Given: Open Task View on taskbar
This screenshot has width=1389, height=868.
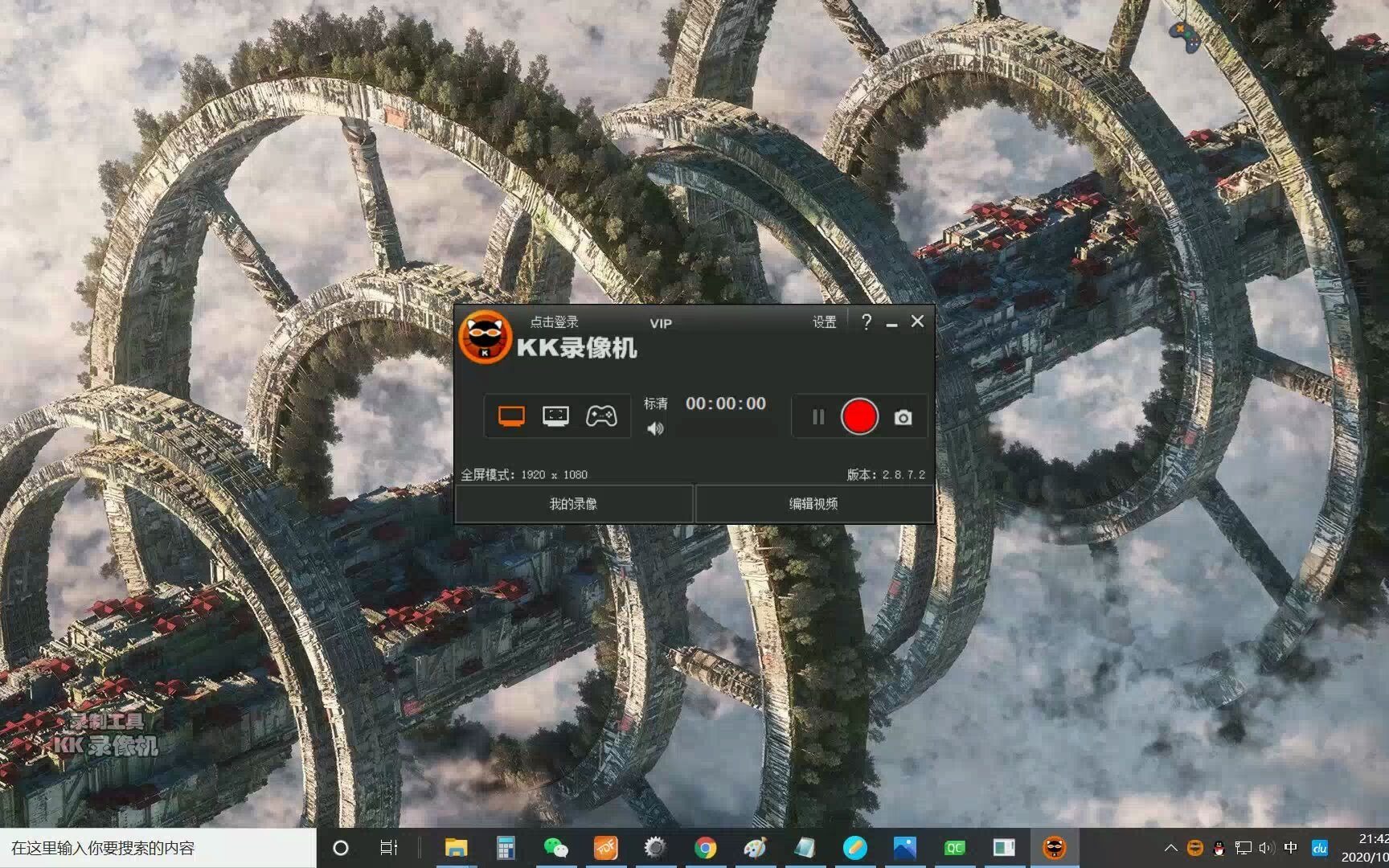Looking at the screenshot, I should [388, 848].
